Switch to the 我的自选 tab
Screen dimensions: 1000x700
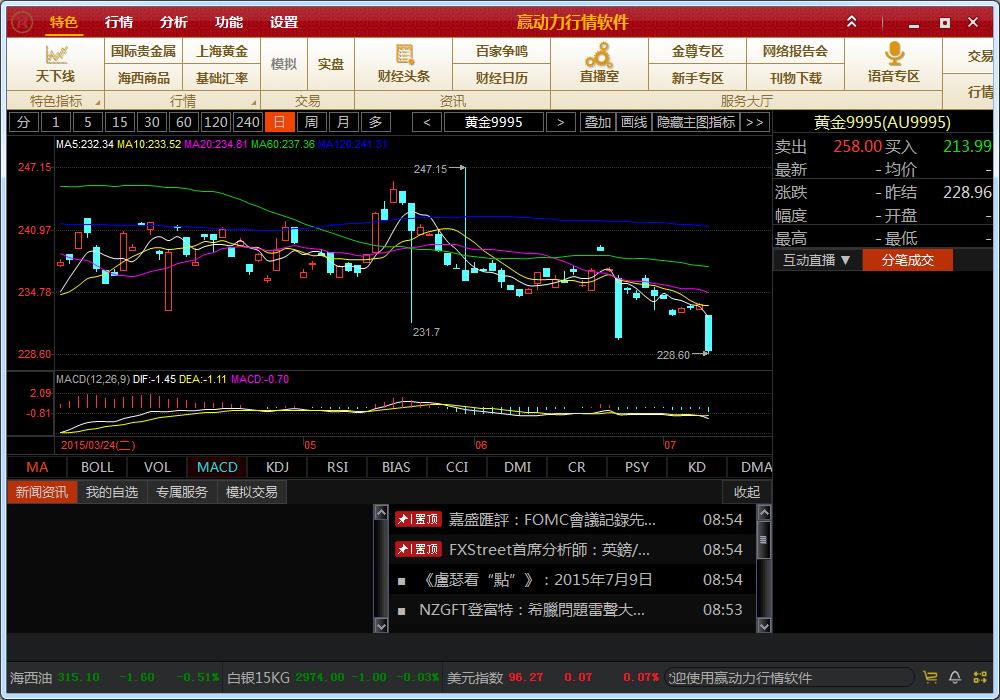112,492
